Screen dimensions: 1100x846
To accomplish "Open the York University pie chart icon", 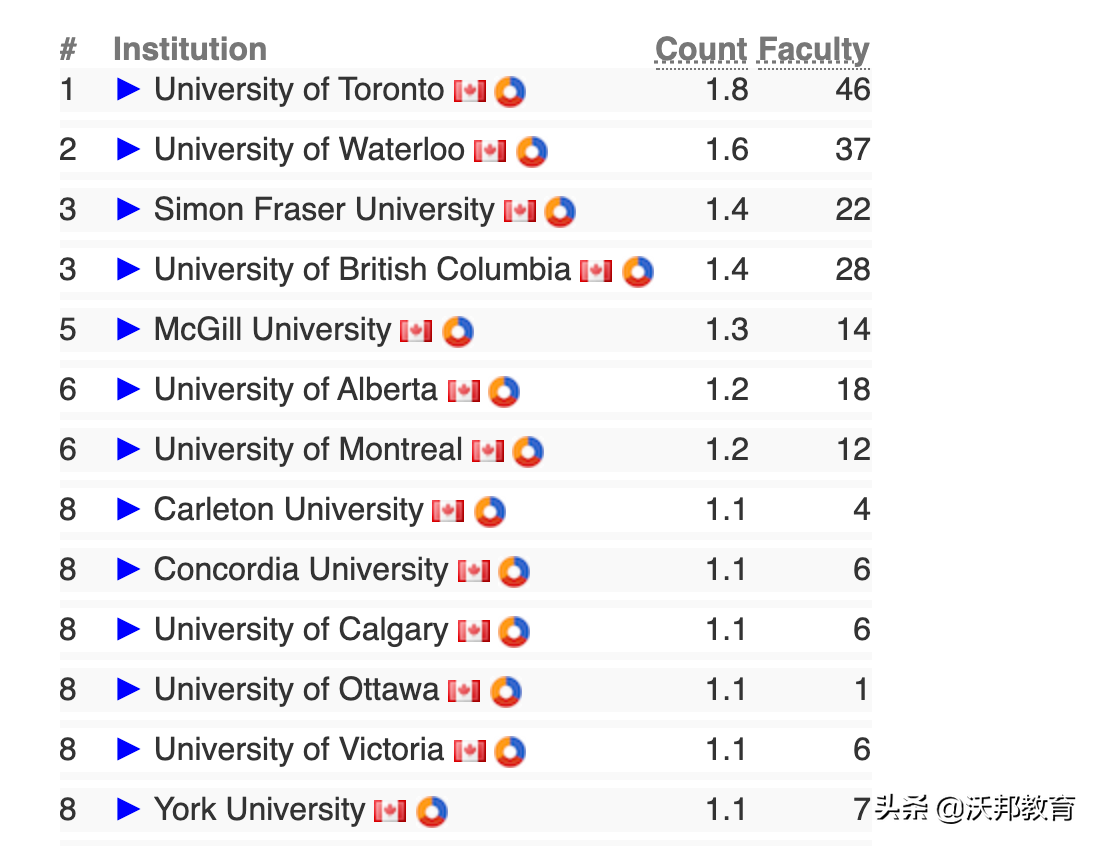I will [432, 811].
